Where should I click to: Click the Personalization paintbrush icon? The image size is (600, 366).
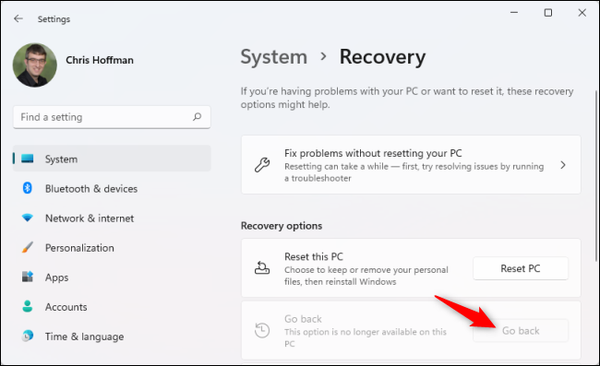coord(27,247)
